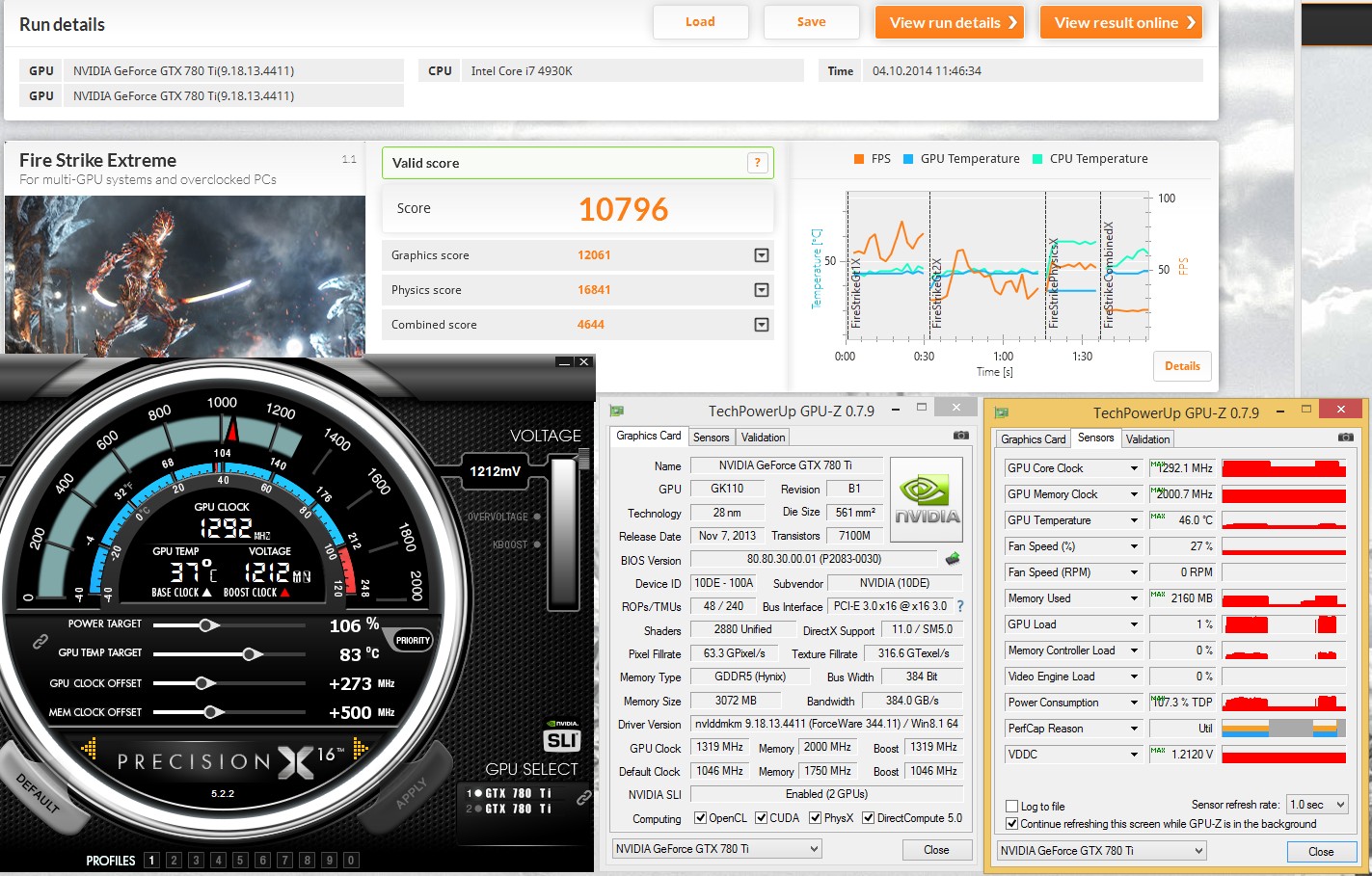Open View run details

point(950,22)
